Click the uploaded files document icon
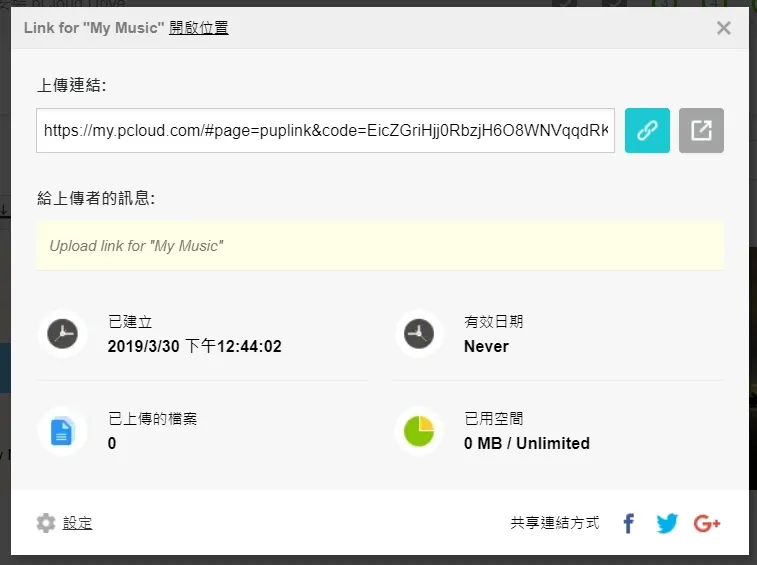 point(62,431)
